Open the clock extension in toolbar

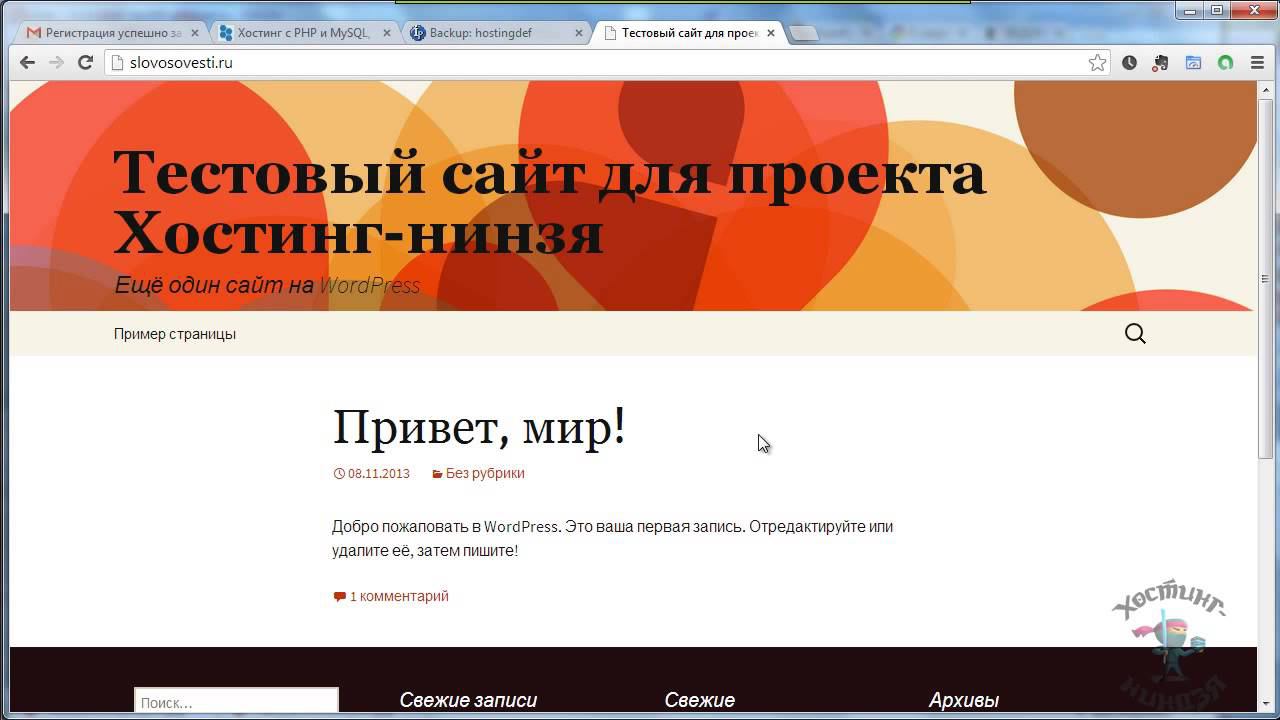pos(1129,63)
